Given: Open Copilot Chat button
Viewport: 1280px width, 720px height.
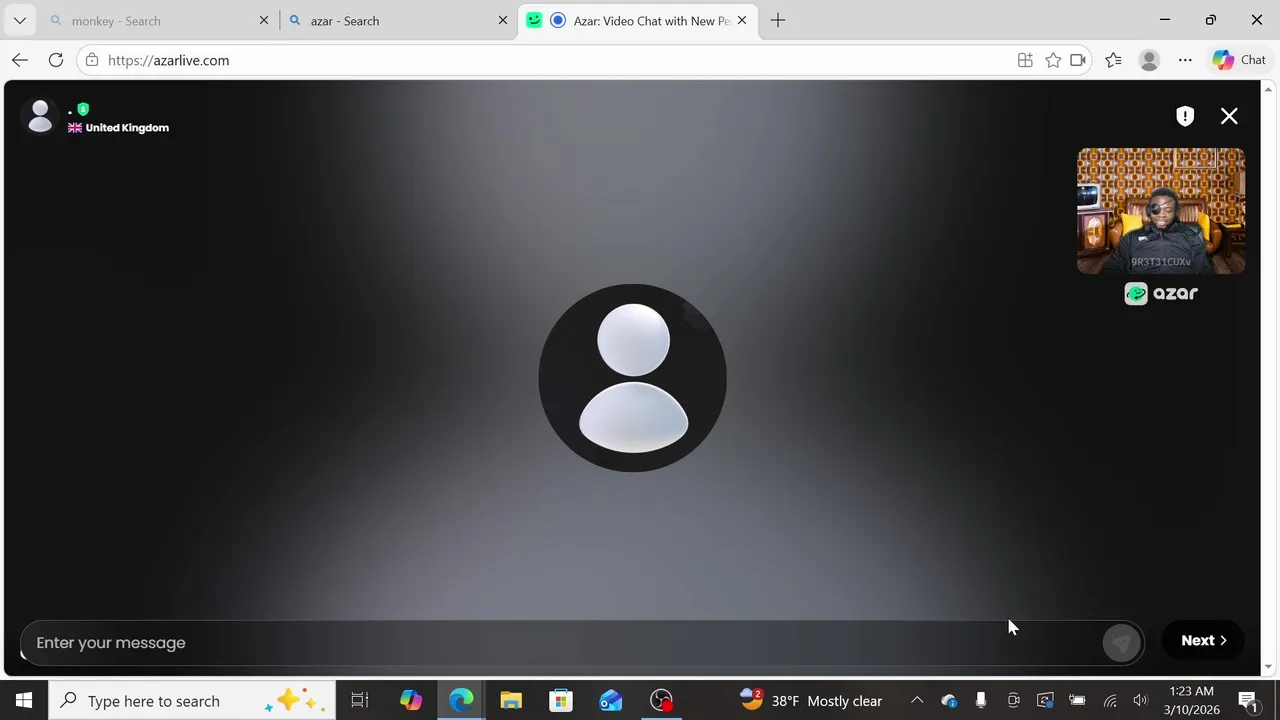Looking at the screenshot, I should 1240,60.
